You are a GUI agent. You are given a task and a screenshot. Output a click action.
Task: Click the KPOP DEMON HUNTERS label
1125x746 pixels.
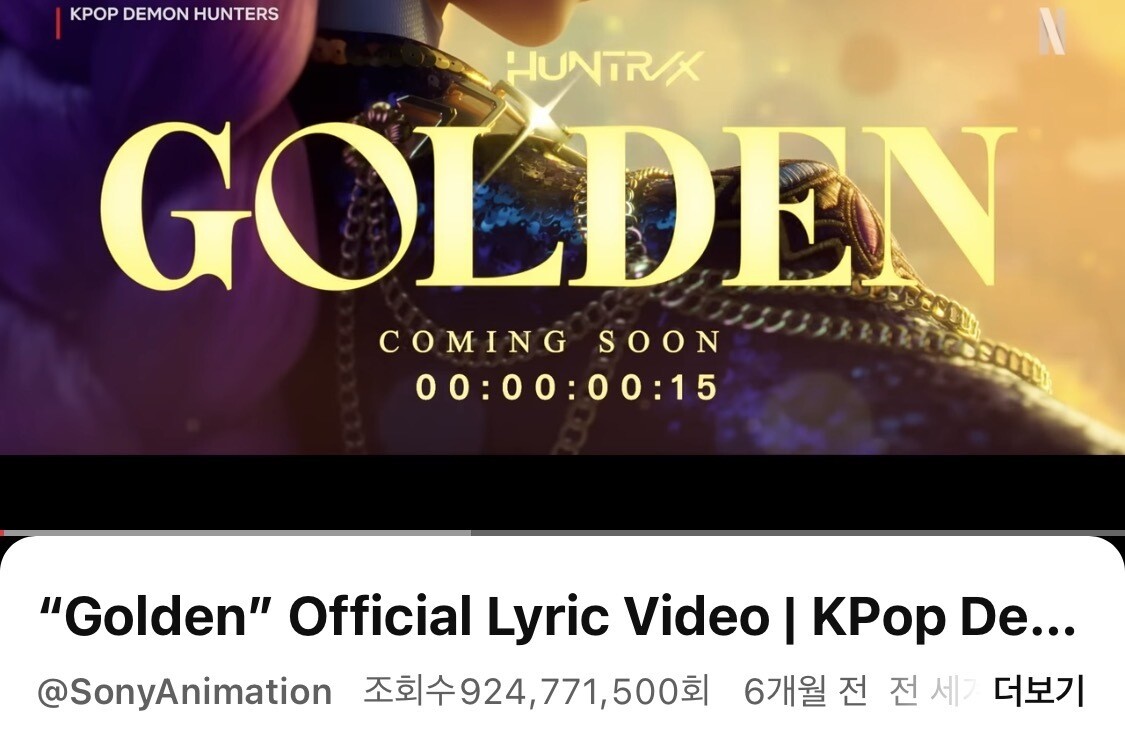tap(174, 14)
